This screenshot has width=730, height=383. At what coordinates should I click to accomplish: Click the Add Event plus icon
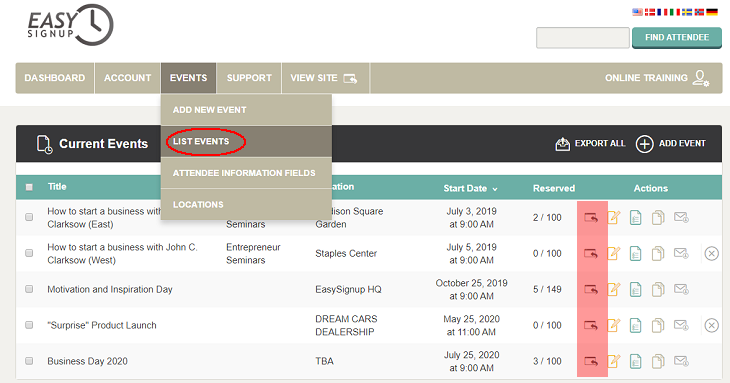pyautogui.click(x=644, y=144)
